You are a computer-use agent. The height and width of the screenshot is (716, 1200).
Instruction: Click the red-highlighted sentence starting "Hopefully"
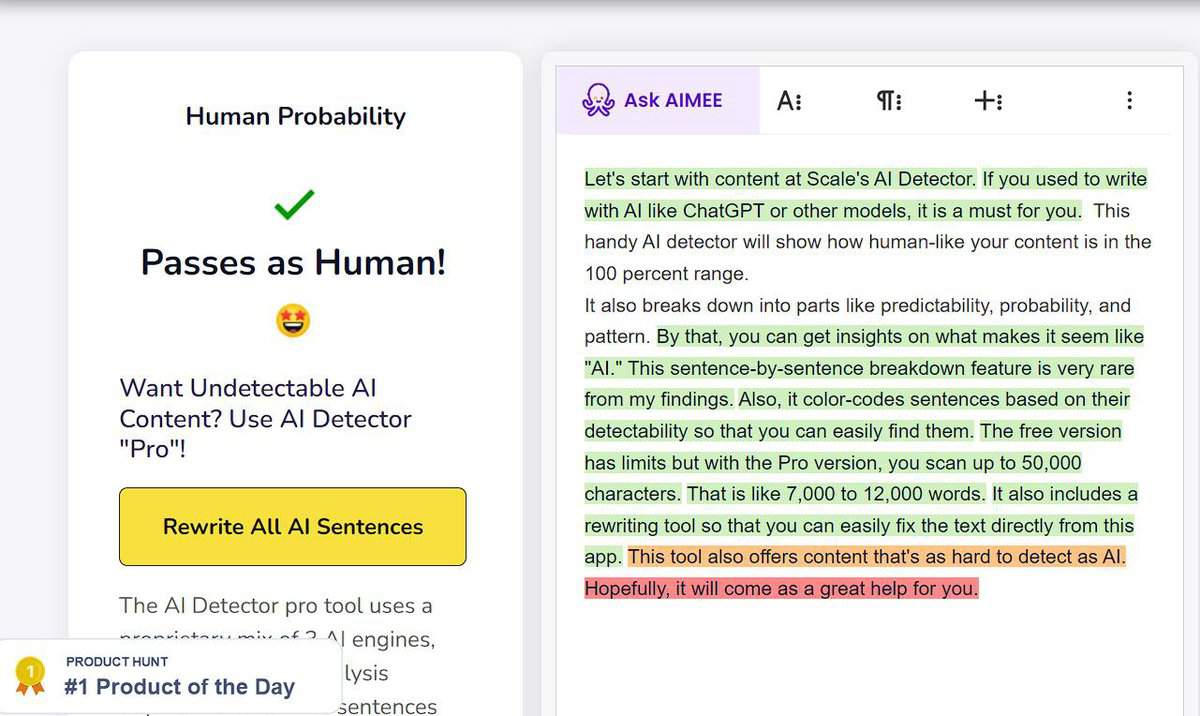point(781,589)
